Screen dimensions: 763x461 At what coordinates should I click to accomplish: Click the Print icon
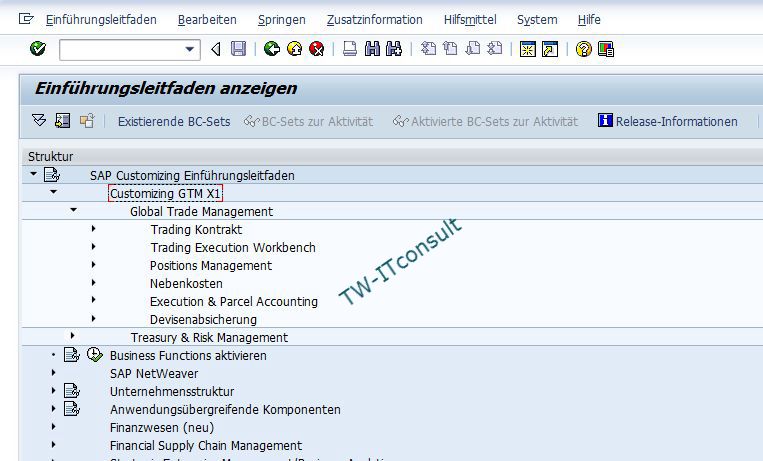click(350, 49)
